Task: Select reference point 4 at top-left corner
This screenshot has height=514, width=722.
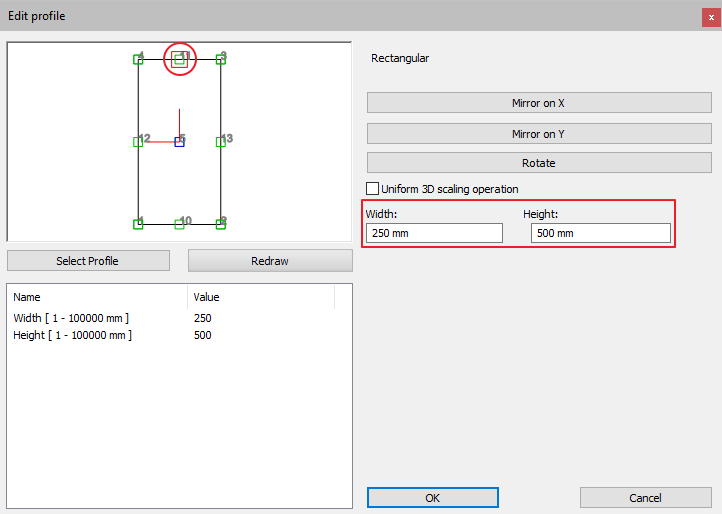Action: point(138,59)
